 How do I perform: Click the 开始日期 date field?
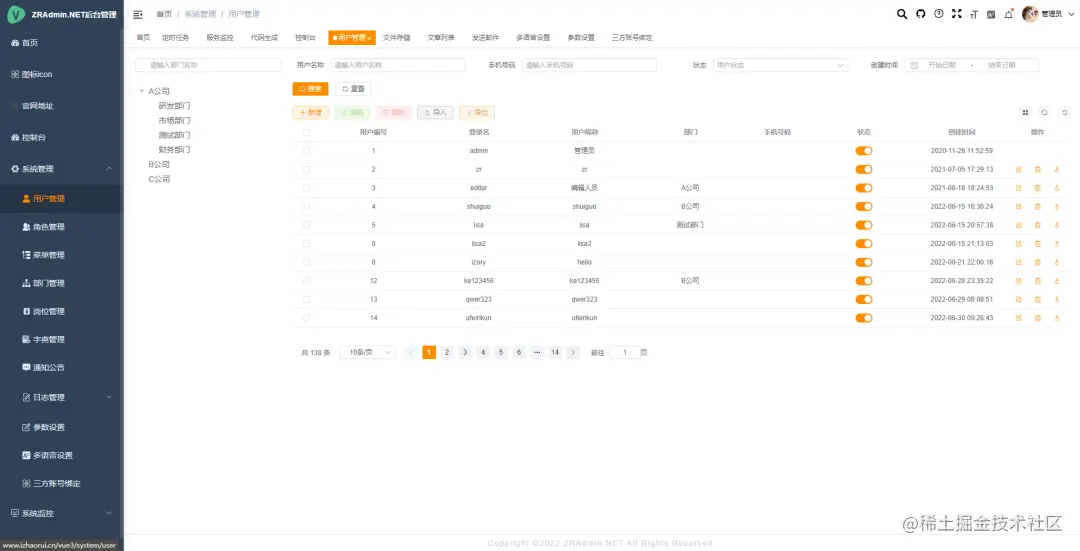(x=942, y=65)
